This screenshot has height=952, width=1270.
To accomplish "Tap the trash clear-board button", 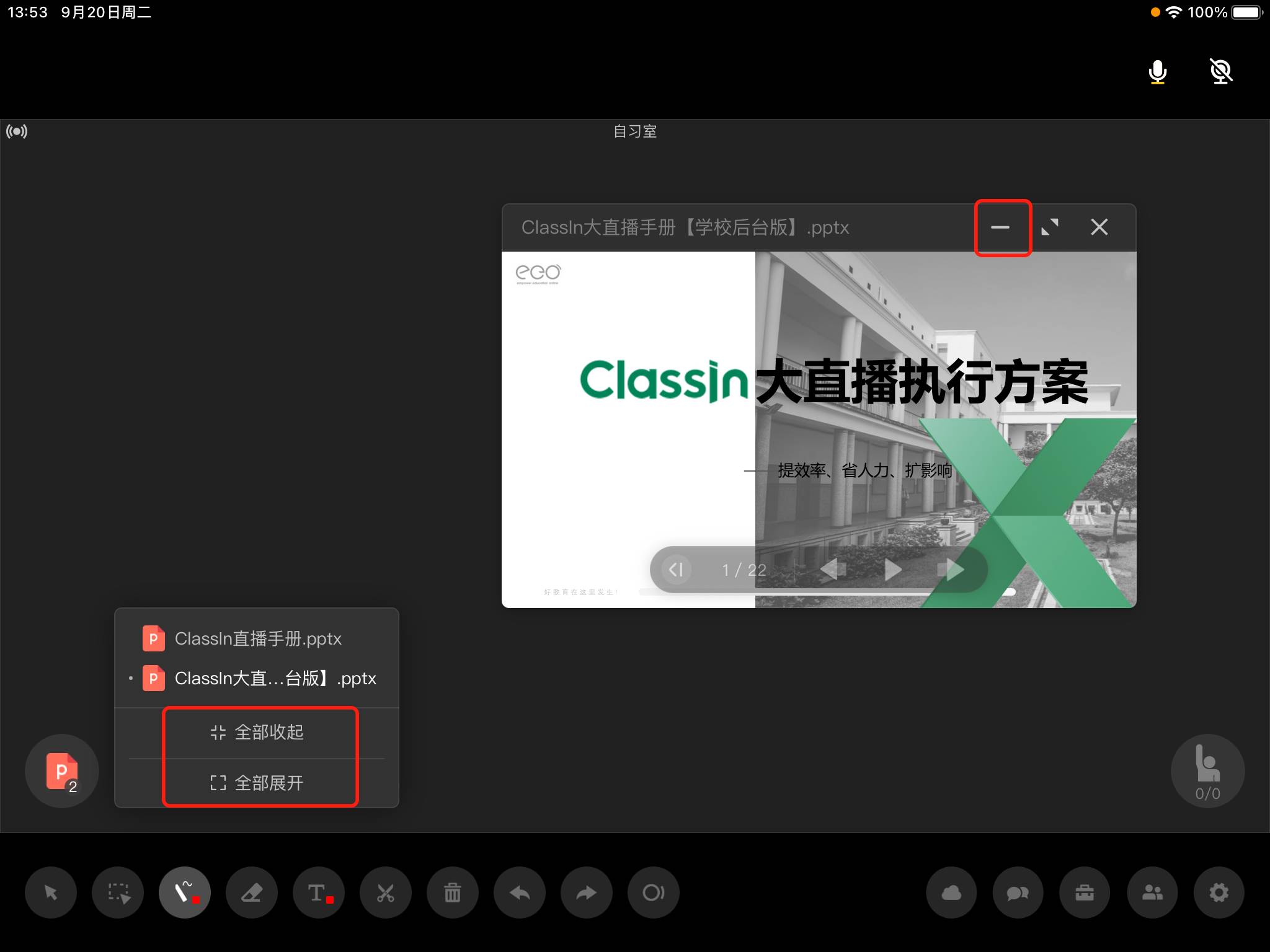I will tap(453, 892).
